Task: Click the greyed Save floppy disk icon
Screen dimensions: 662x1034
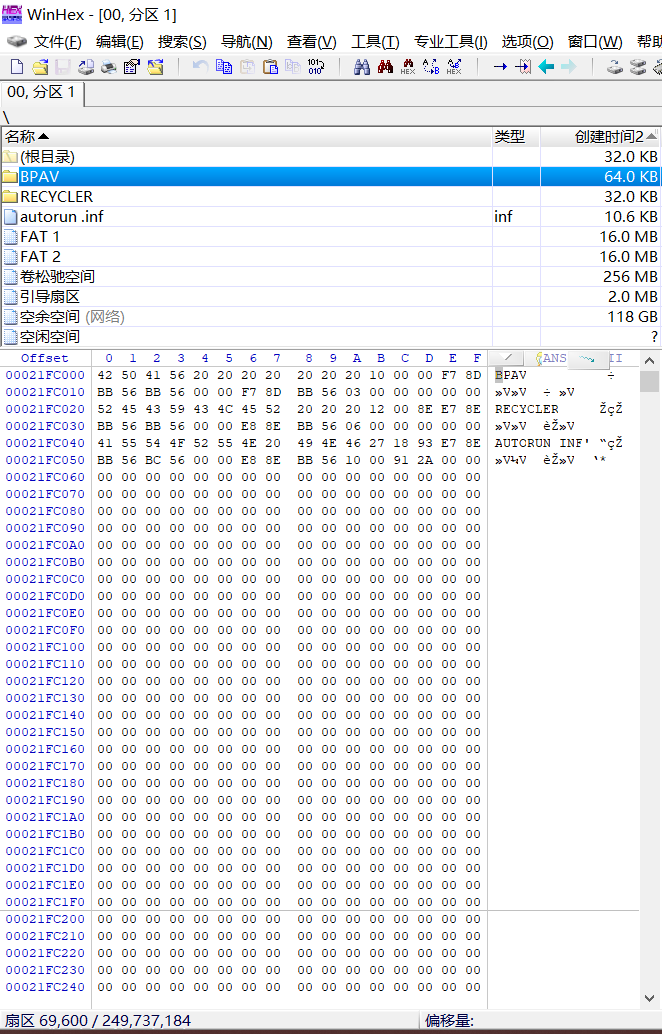Action: [x=62, y=67]
